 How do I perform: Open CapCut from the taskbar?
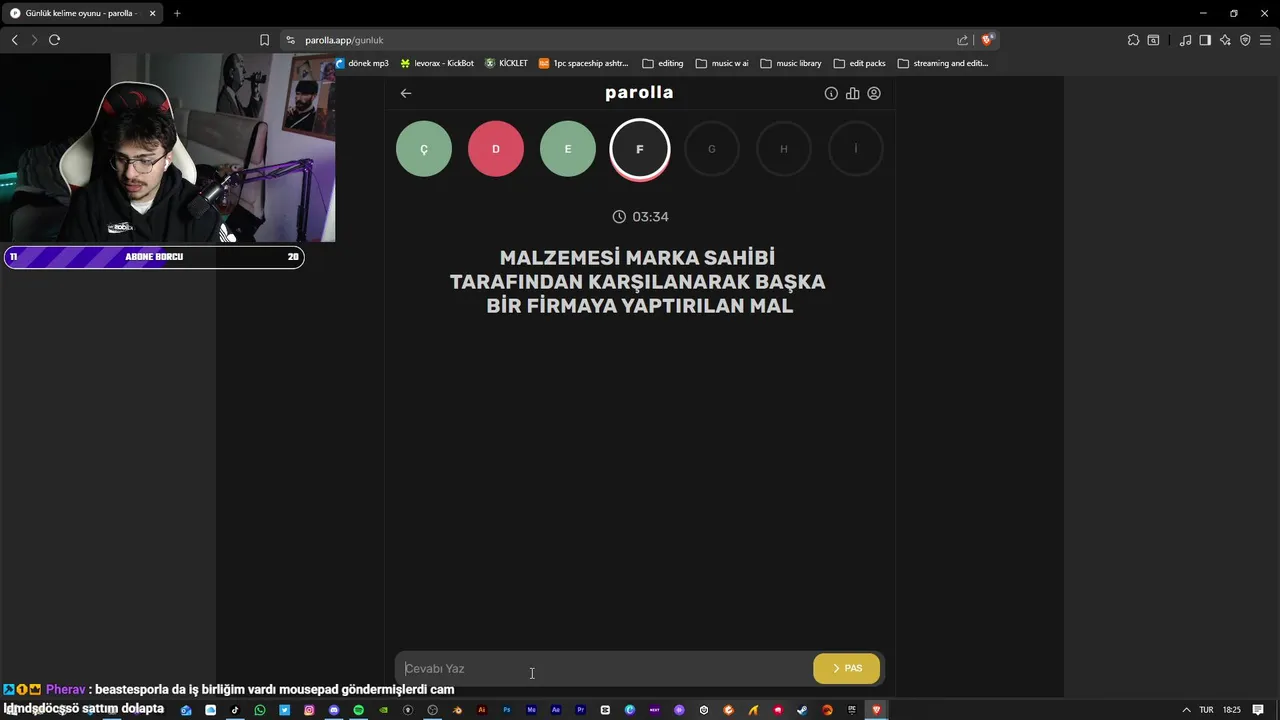tap(605, 710)
